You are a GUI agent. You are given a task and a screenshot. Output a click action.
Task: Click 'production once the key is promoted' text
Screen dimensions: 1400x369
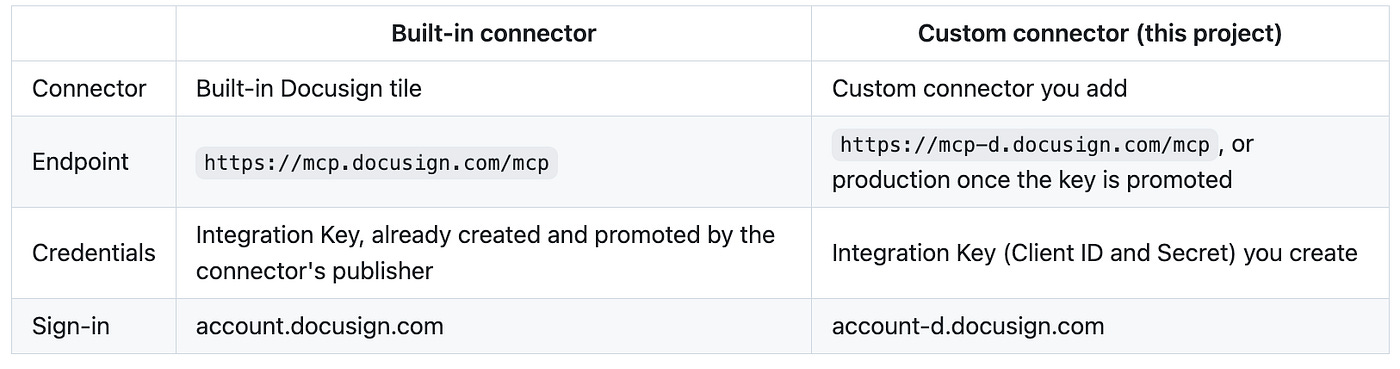(1032, 180)
